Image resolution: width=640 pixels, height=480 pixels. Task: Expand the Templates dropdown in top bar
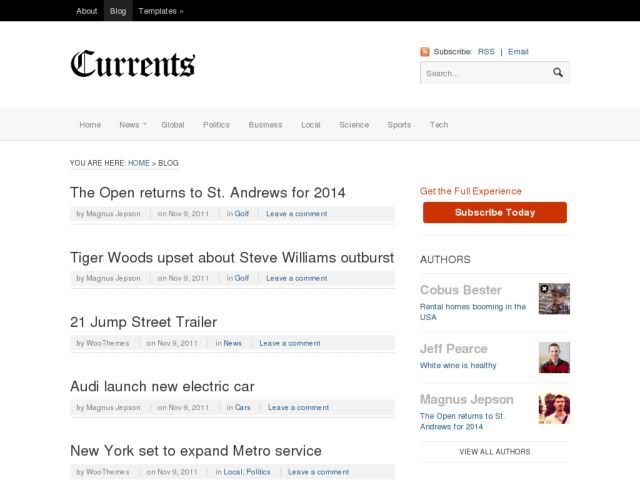pos(160,11)
